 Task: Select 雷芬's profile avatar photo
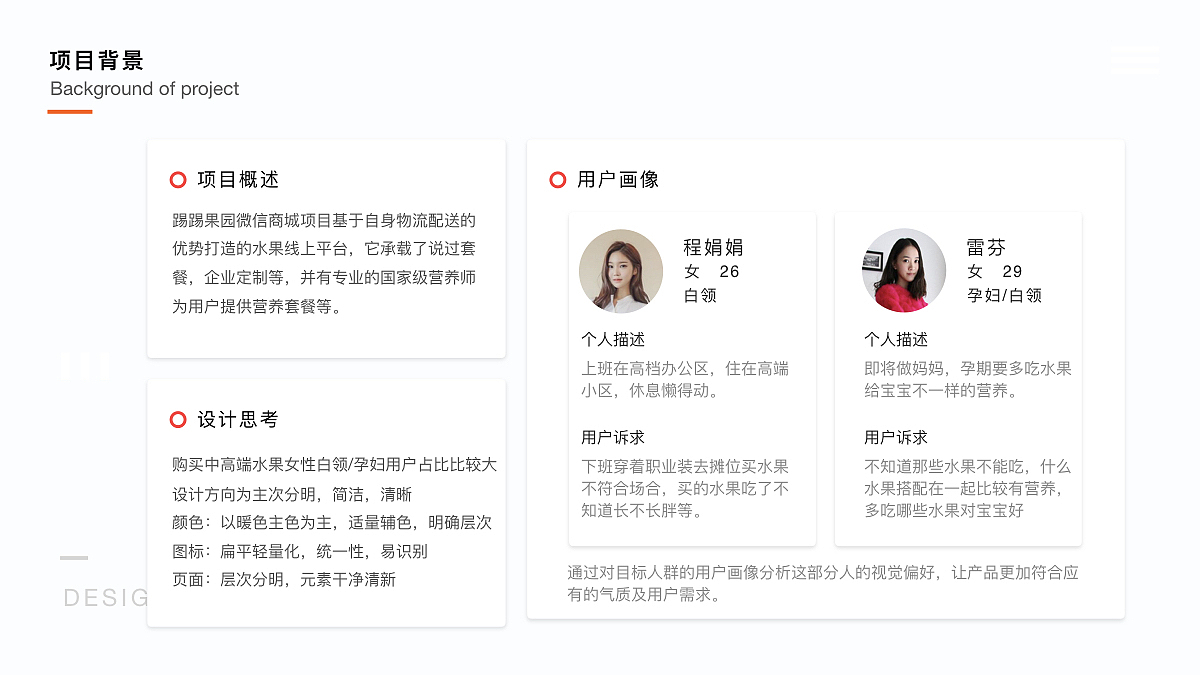[903, 269]
